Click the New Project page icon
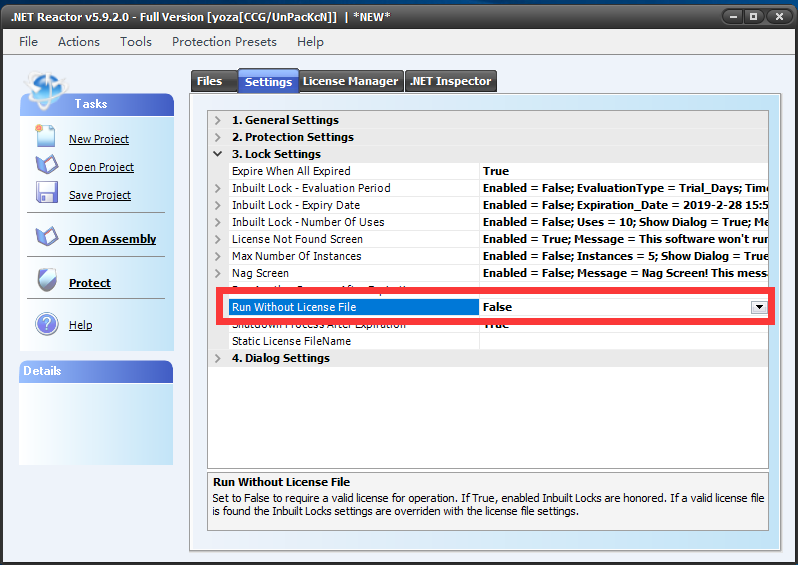798x565 pixels. [45, 136]
